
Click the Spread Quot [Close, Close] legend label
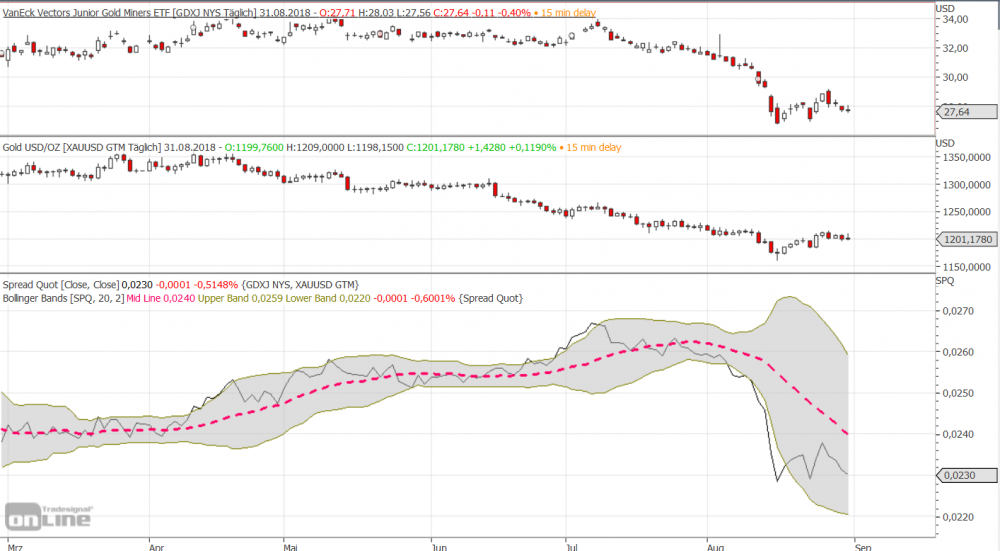point(61,284)
